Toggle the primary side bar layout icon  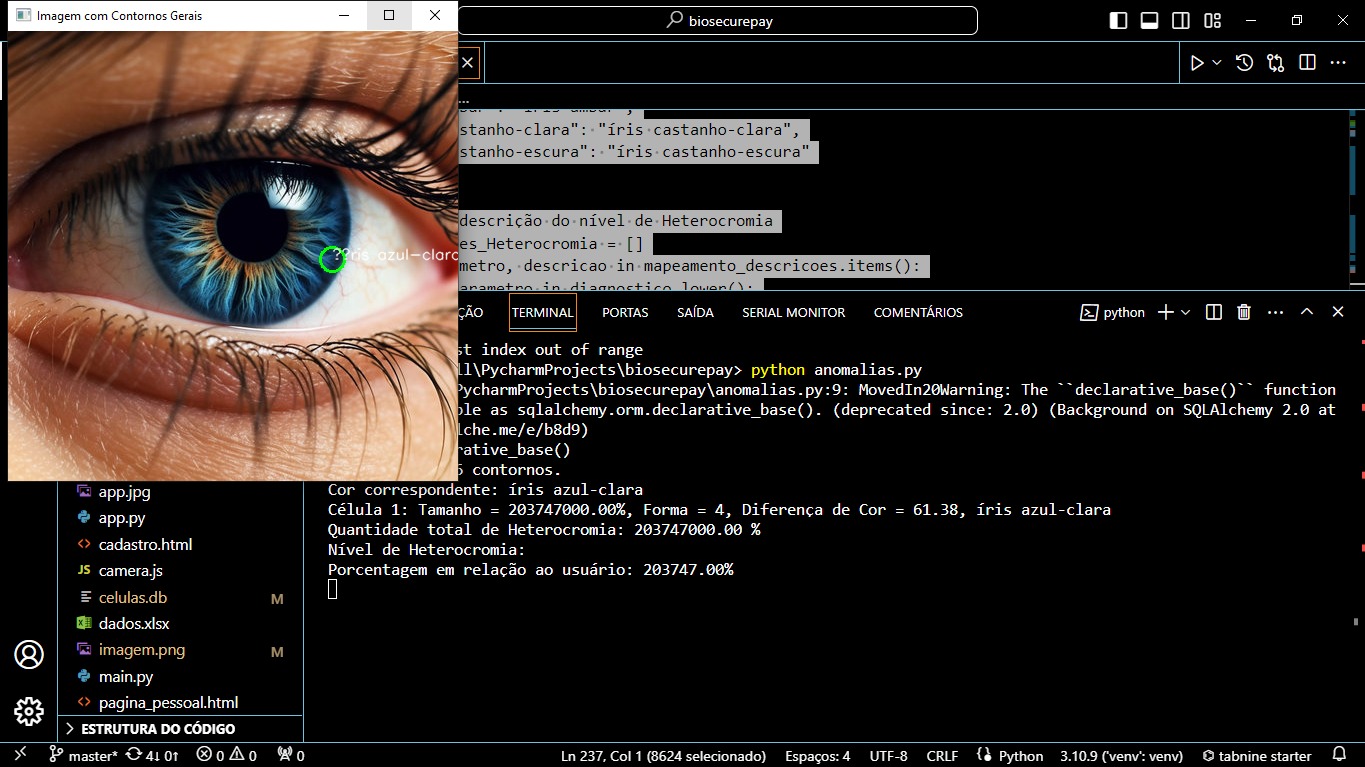[x=1119, y=20]
